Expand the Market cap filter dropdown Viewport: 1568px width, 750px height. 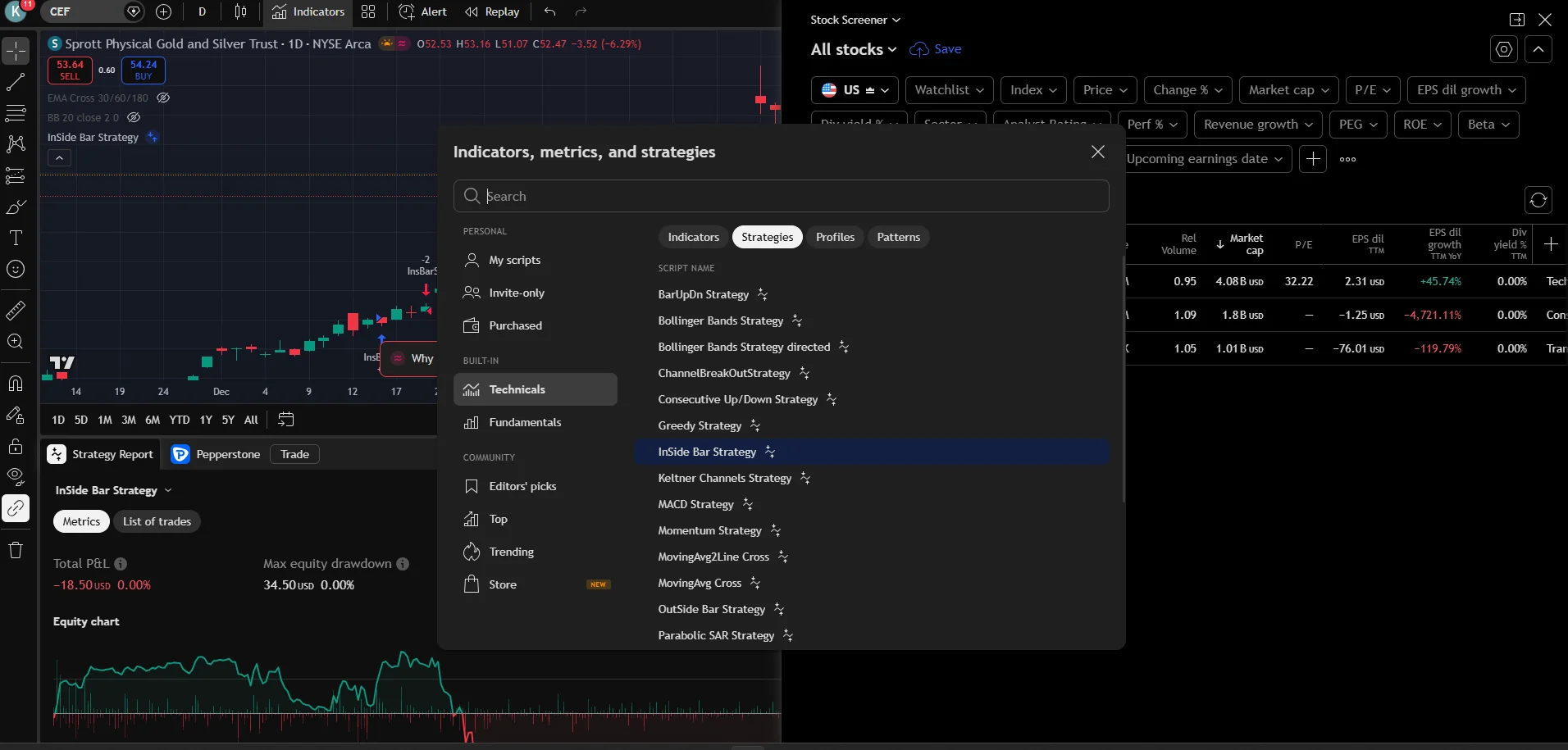point(1288,90)
